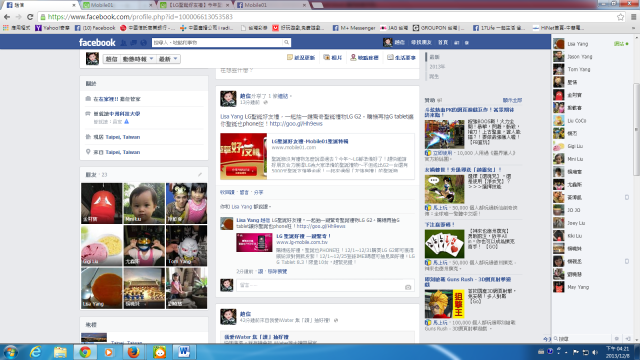This screenshot has width=640, height=360.
Task: Click the Chrome back arrow
Action: 7,17
